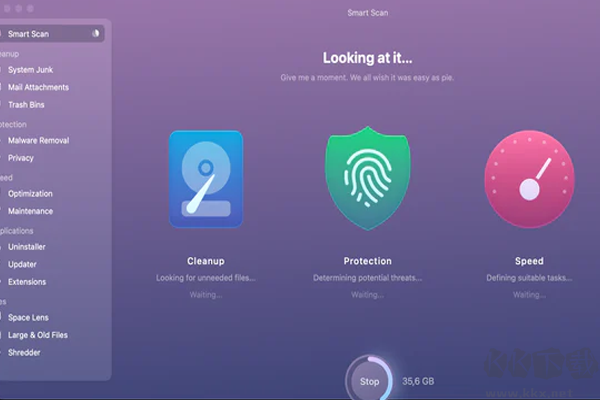
Task: Click the 'Give me a moment' subtitle text
Action: pos(367,78)
